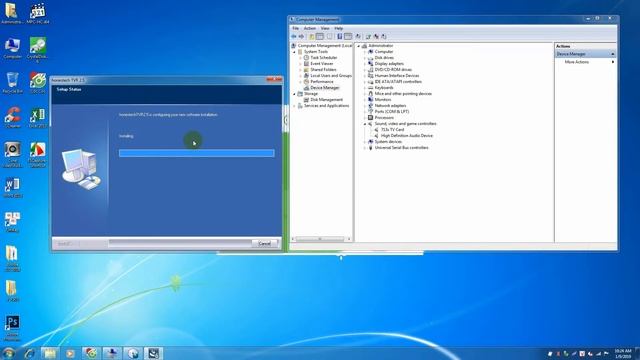
Task: Select Local Users and Groups node
Action: click(x=331, y=76)
